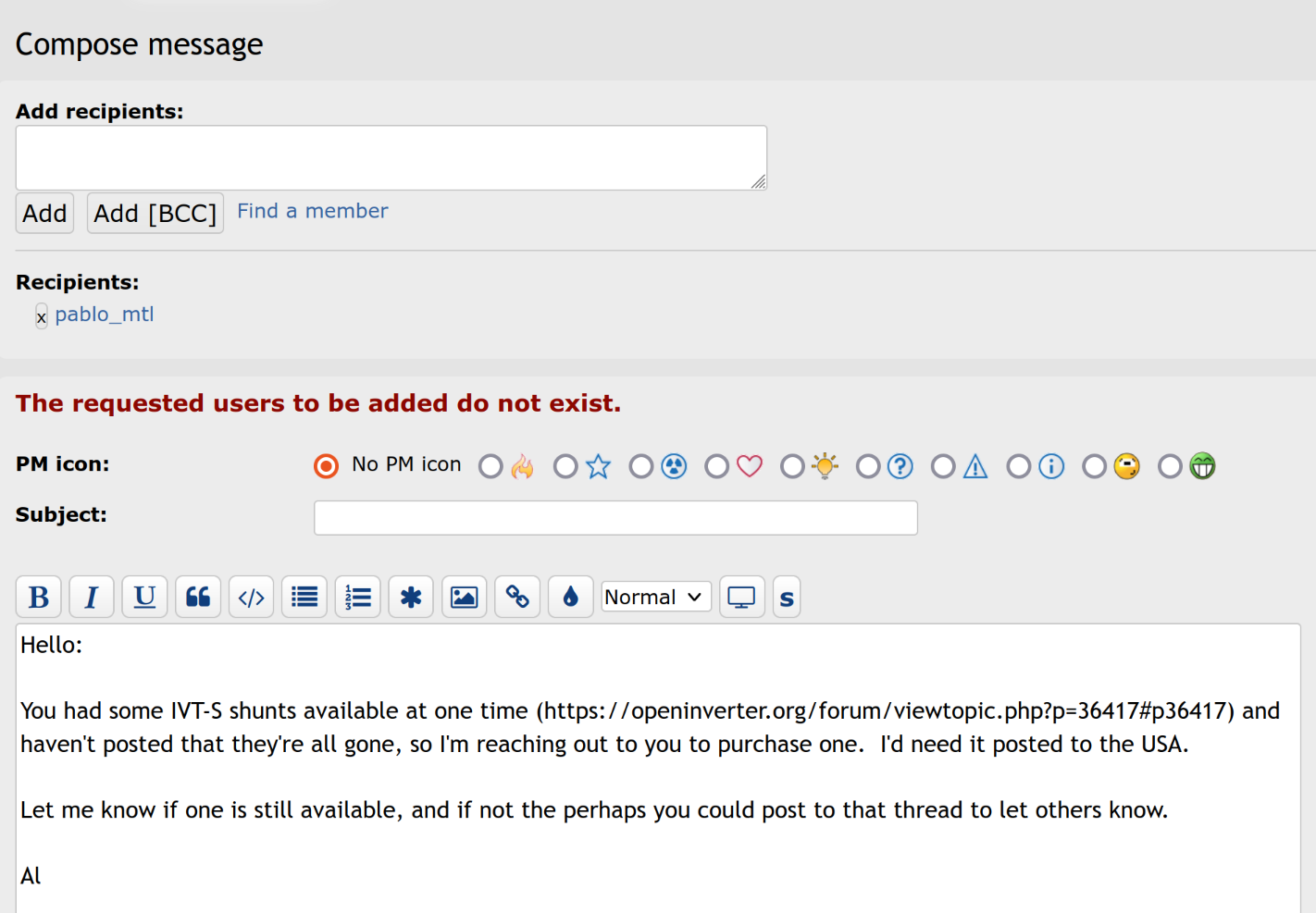Screen dimensions: 1316x913
Task: Open the Find a member link
Action: click(312, 211)
